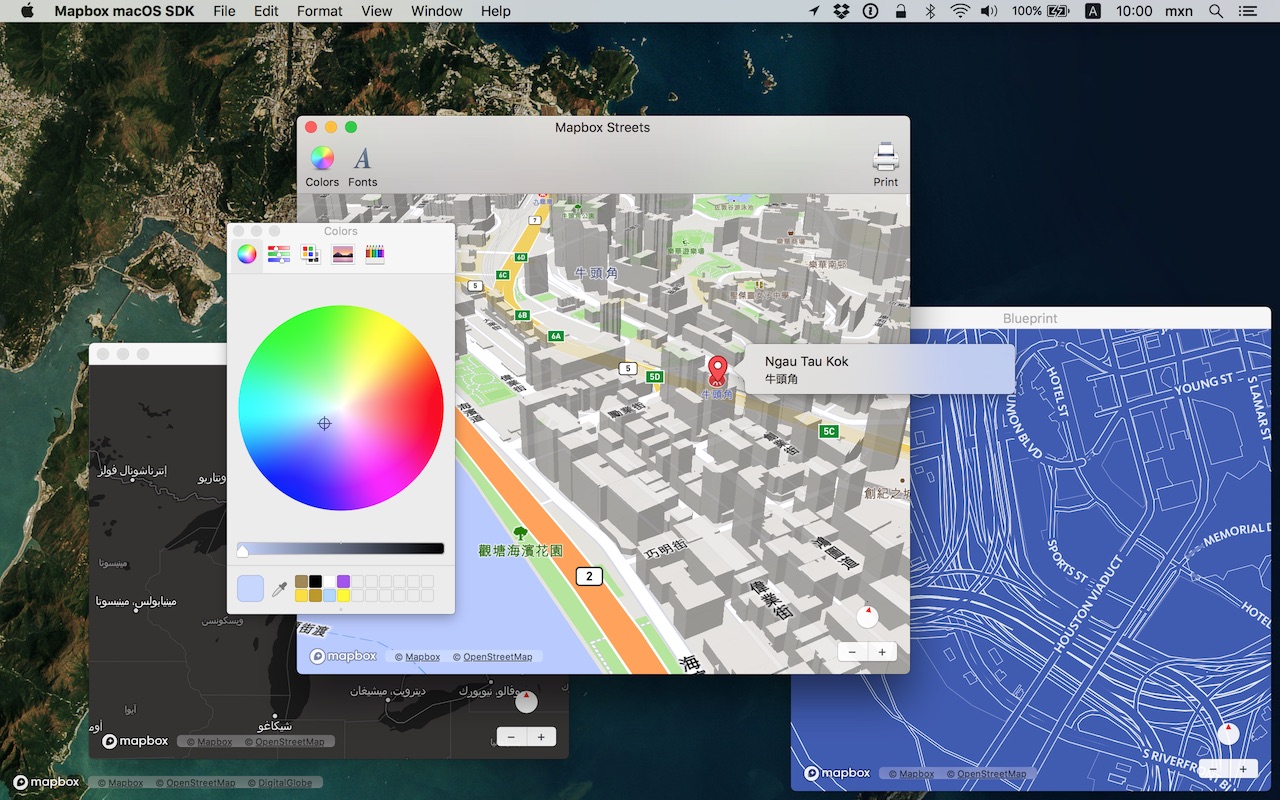The width and height of the screenshot is (1280, 800).
Task: Click the brightness slider in Colors panel
Action: tap(341, 548)
